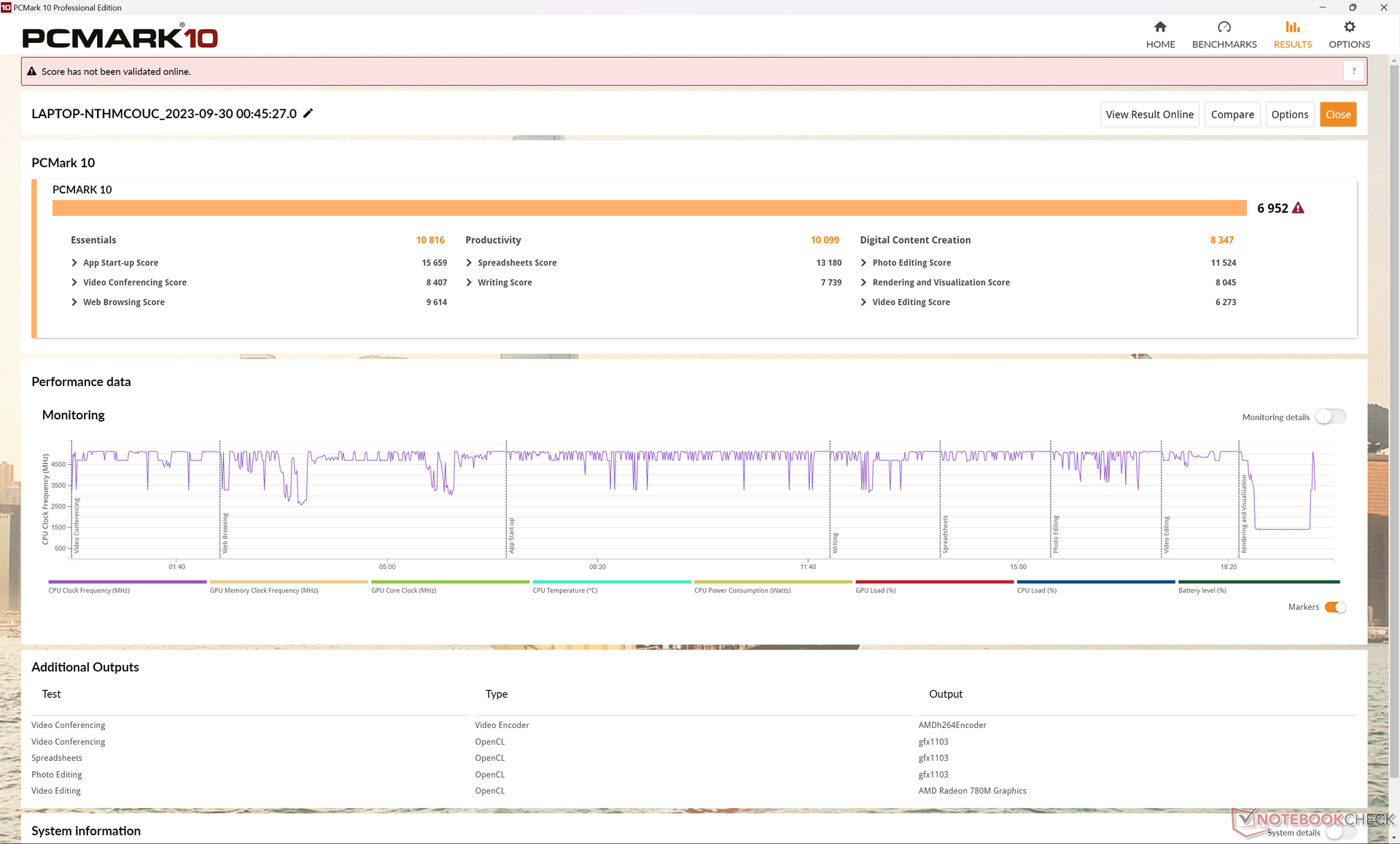Screen dimensions: 1400x844
Task: Open the Benchmarks gauge icon
Action: 1224,28
